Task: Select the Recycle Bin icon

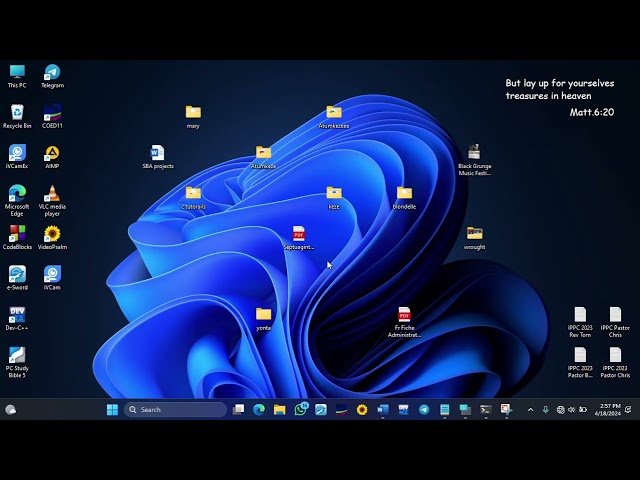Action: [17, 116]
